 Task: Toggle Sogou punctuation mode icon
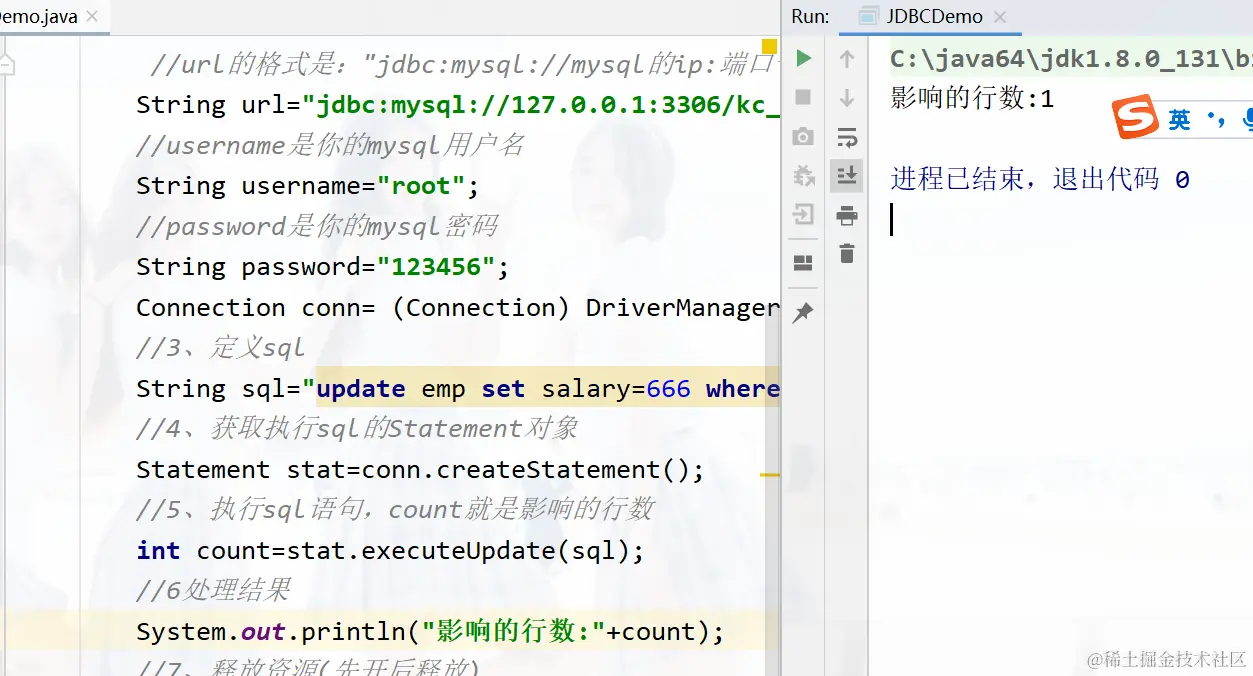(1217, 120)
